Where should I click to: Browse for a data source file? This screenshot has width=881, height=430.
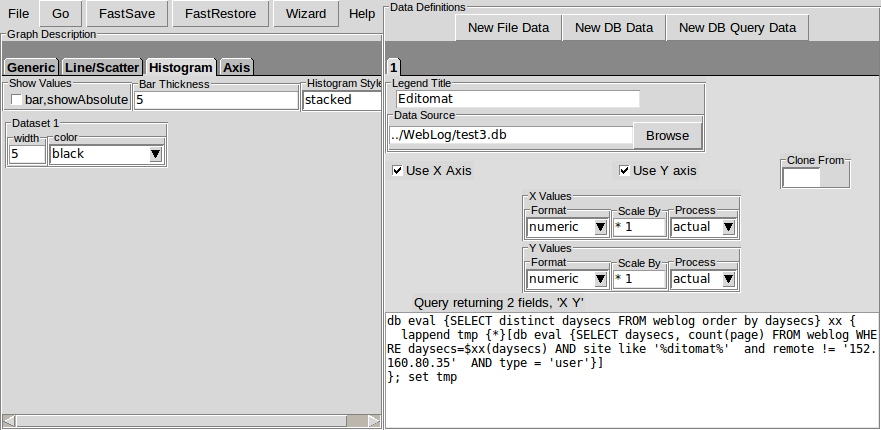667,135
